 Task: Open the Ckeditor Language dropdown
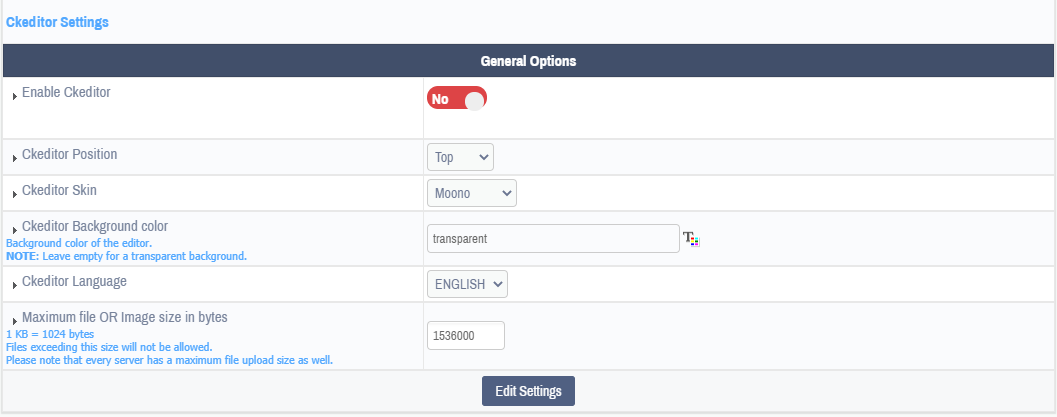(467, 284)
